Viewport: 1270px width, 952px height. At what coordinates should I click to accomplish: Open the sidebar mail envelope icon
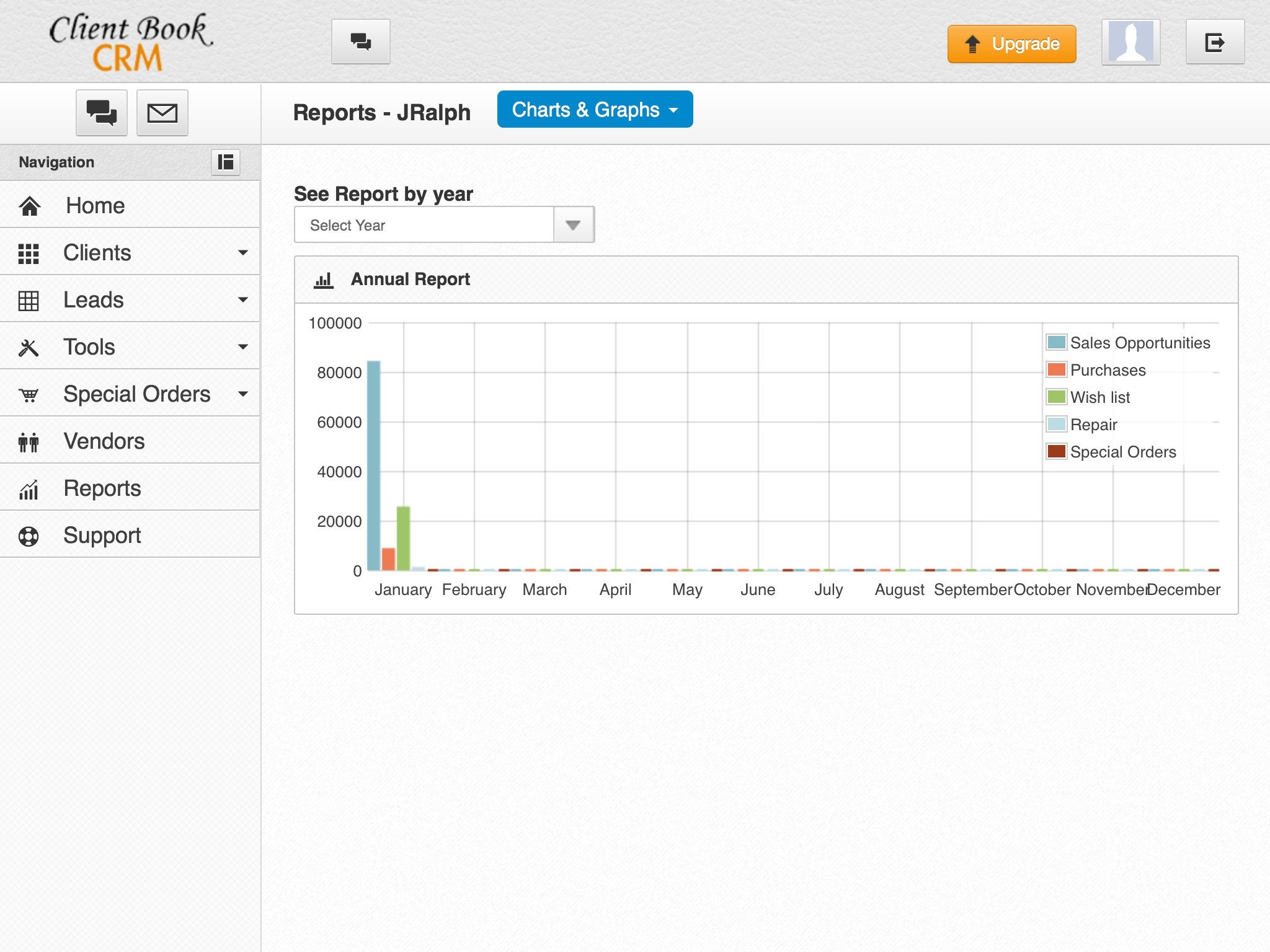click(162, 113)
